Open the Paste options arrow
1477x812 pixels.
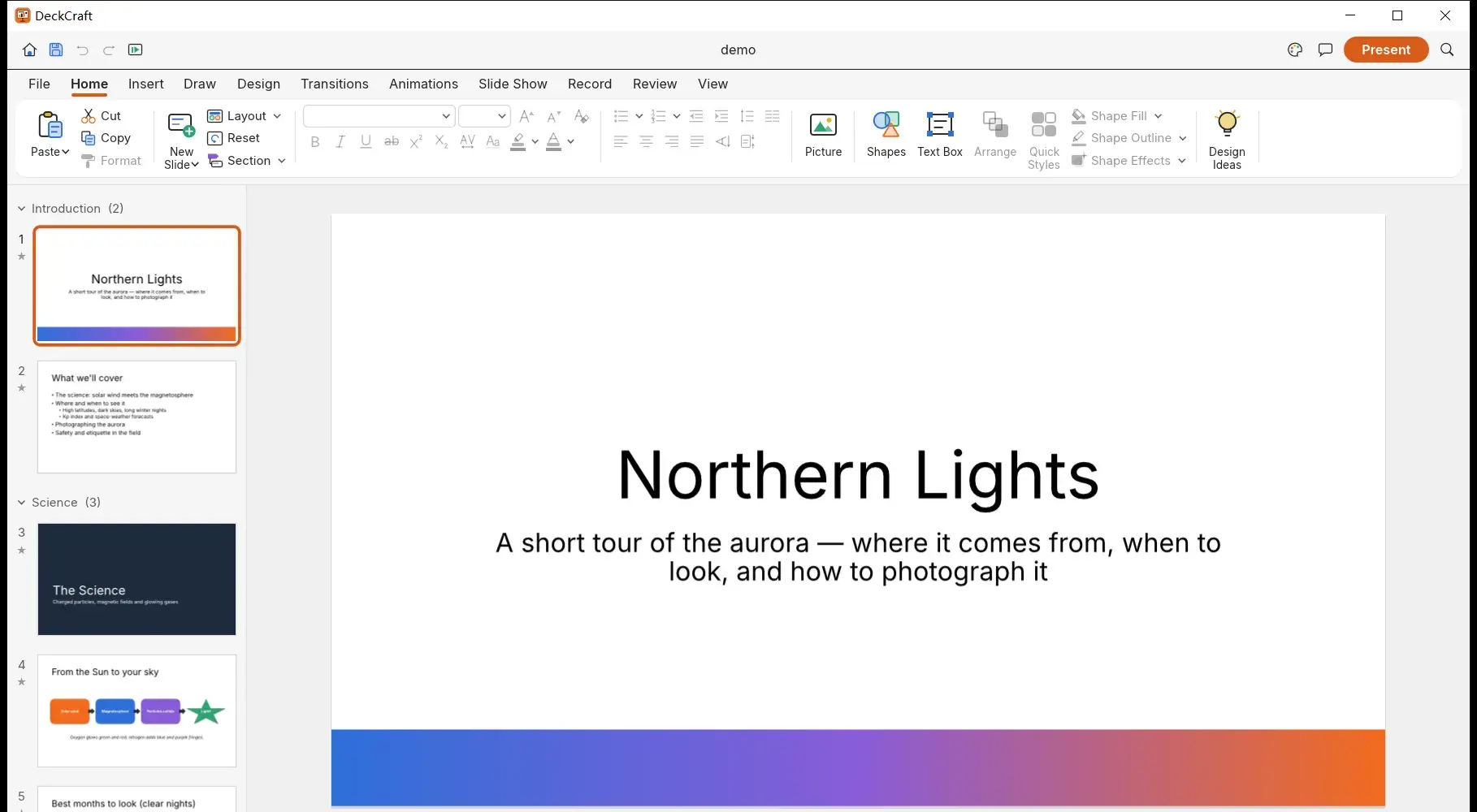click(x=65, y=152)
